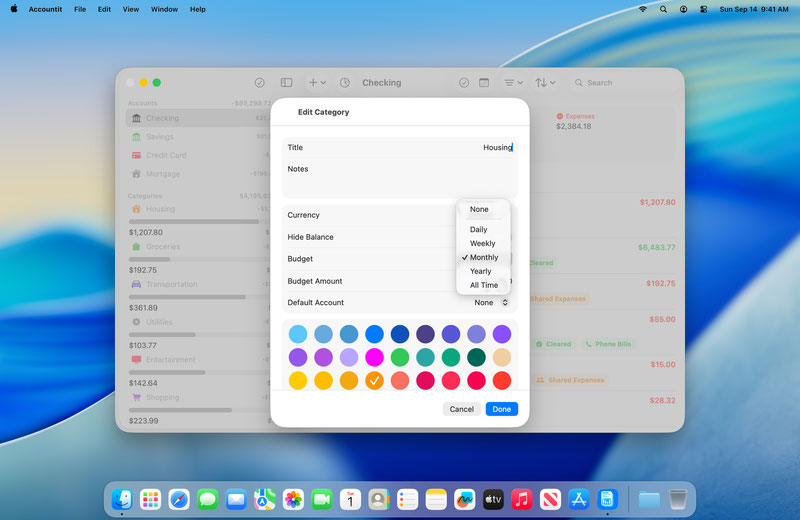Viewport: 800px width, 520px height.
Task: Click the clock history icon in toolbar
Action: point(345,83)
